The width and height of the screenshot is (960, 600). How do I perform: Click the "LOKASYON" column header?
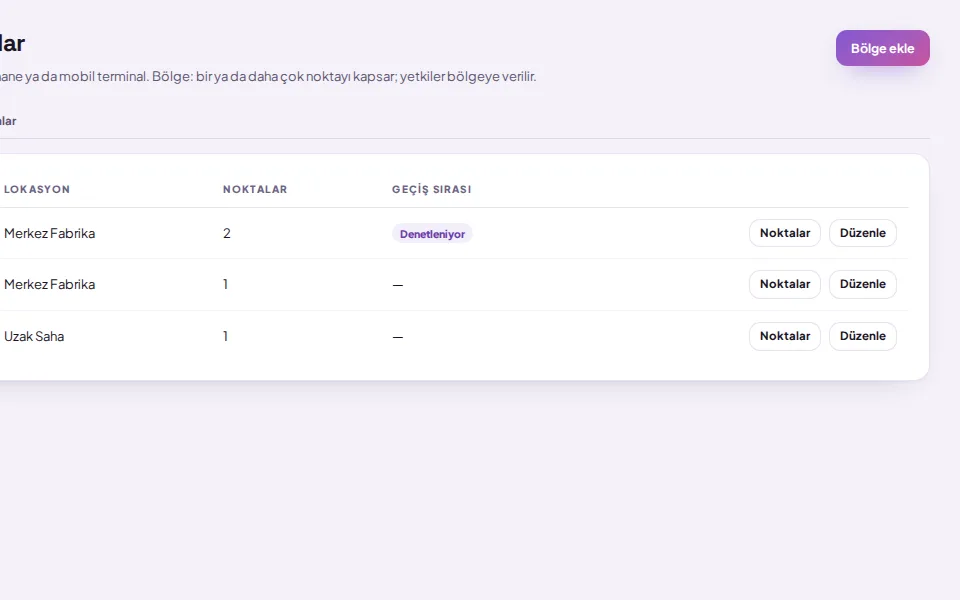pyautogui.click(x=37, y=189)
